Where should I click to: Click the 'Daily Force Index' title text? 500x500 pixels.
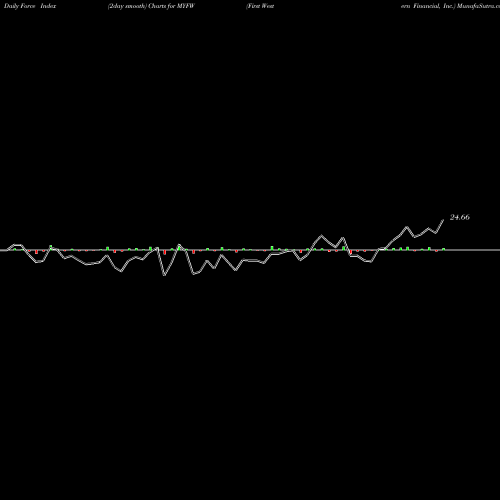tap(30, 6)
